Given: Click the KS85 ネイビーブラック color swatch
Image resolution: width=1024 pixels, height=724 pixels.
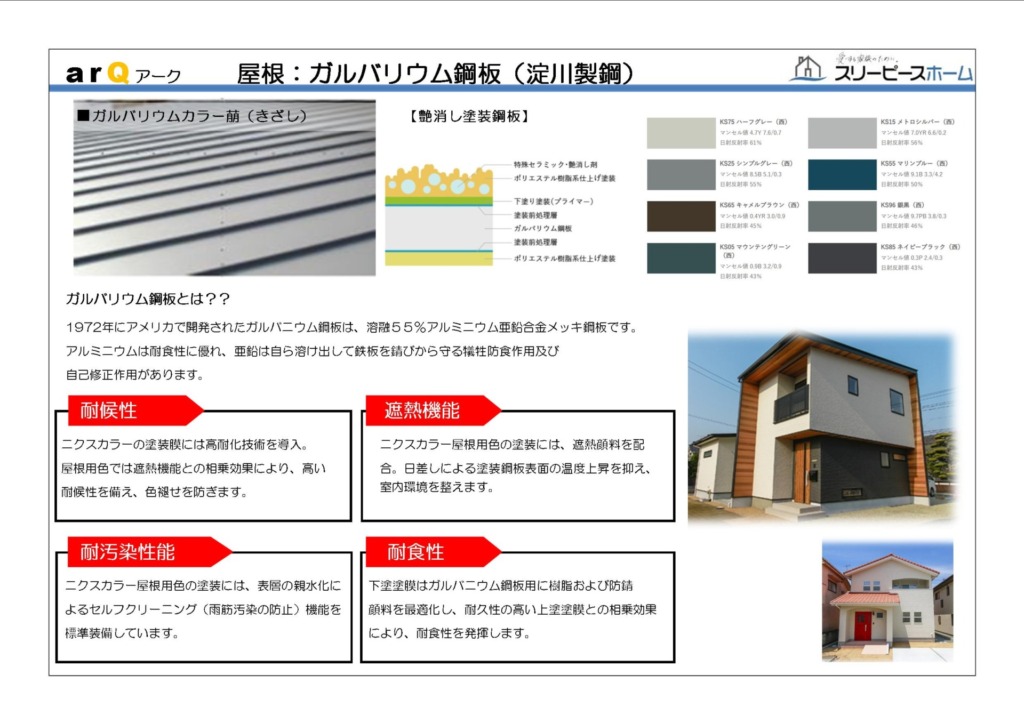Looking at the screenshot, I should (842, 258).
